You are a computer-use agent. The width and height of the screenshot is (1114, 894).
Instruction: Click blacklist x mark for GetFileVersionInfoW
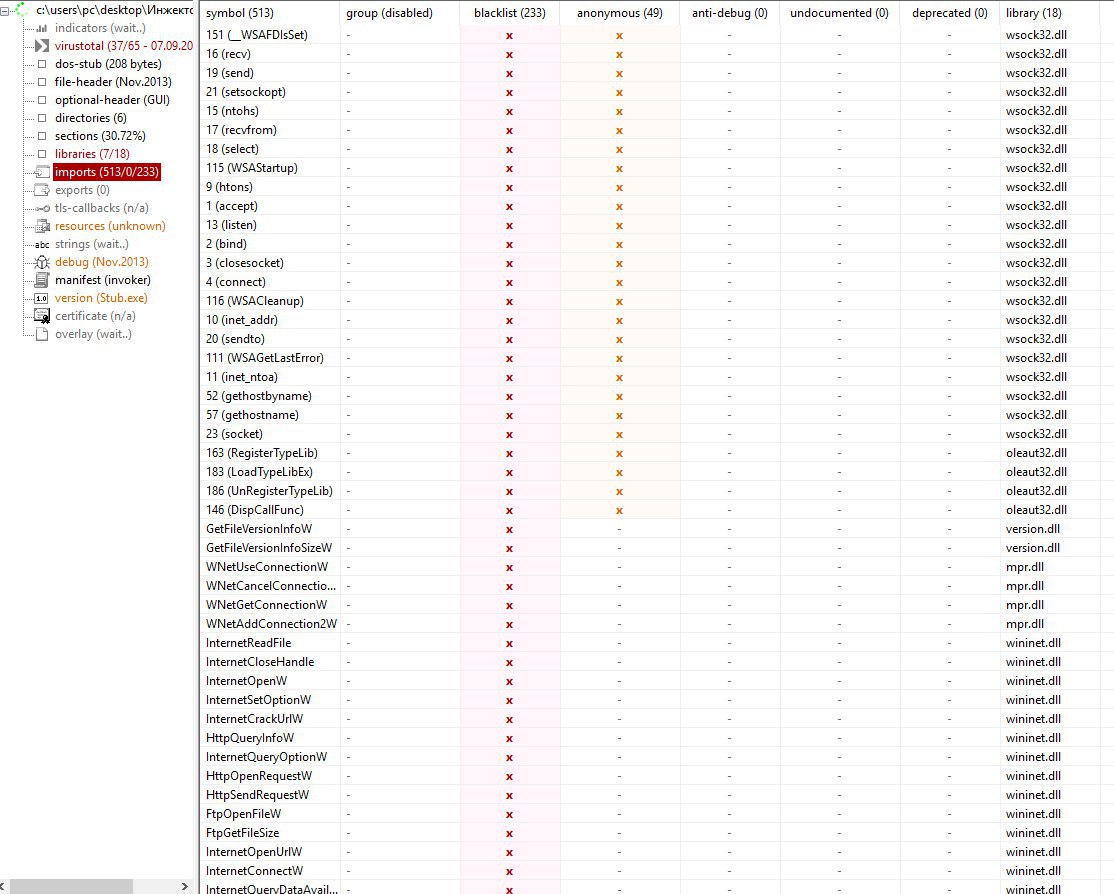pyautogui.click(x=509, y=529)
